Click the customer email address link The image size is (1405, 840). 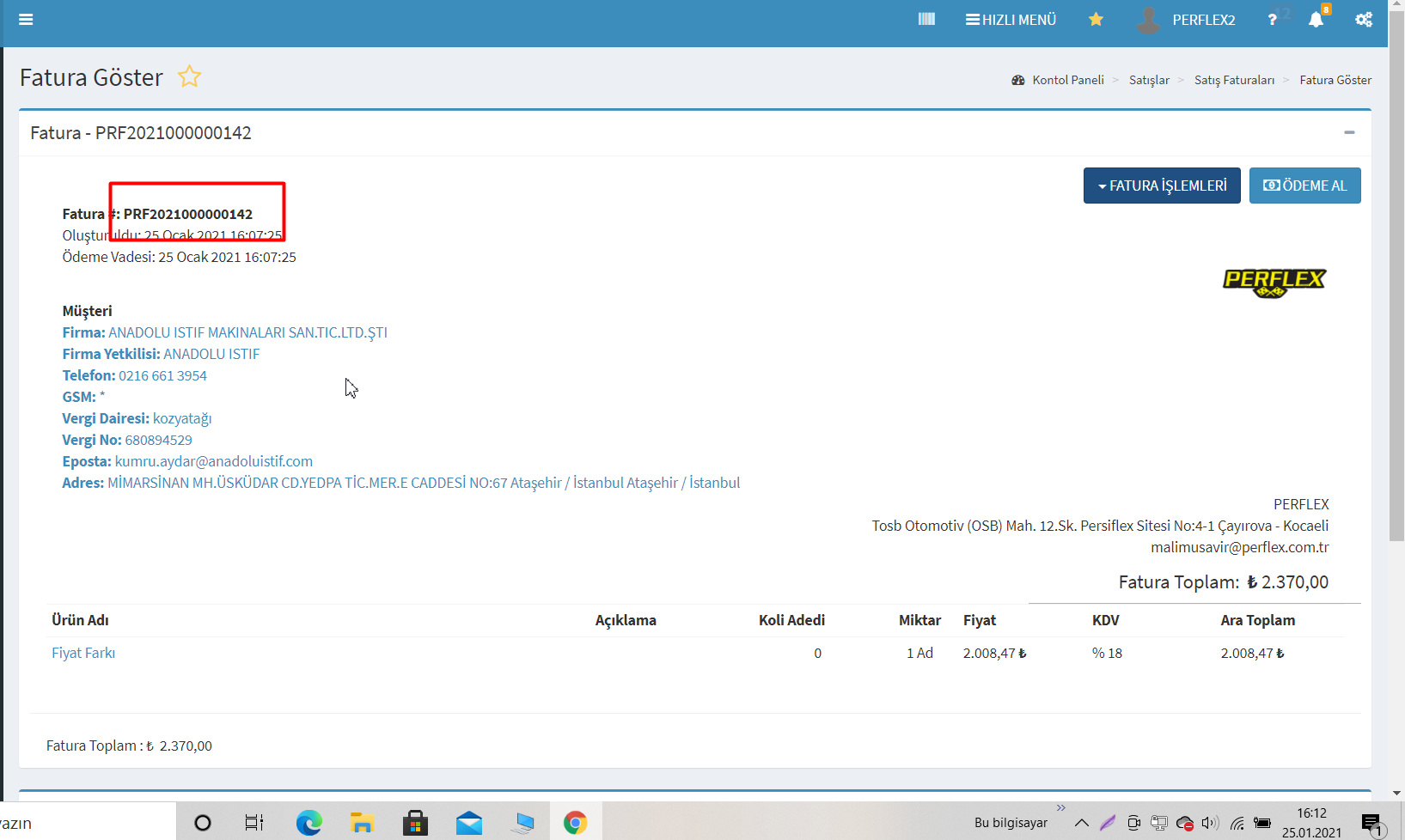[214, 461]
